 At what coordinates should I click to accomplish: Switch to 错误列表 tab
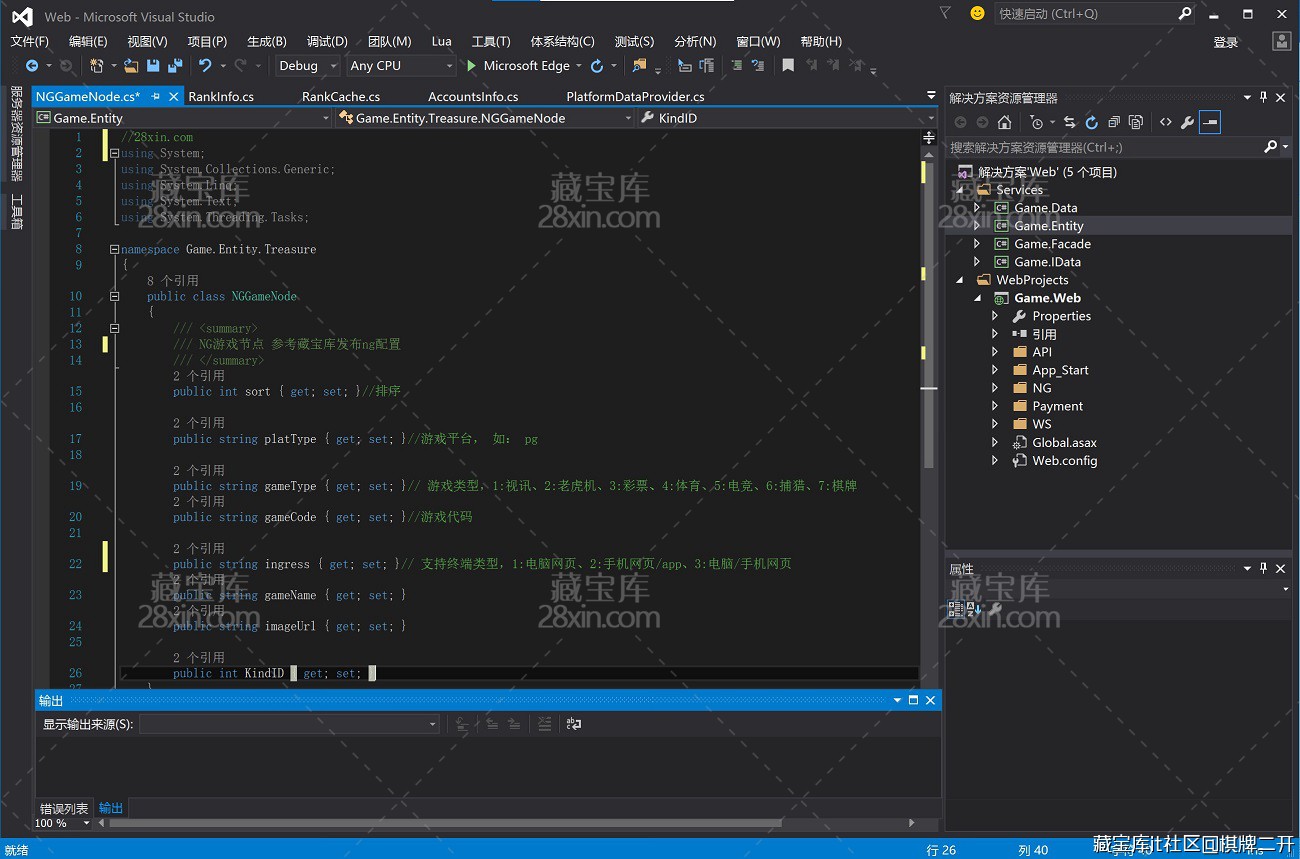point(64,808)
